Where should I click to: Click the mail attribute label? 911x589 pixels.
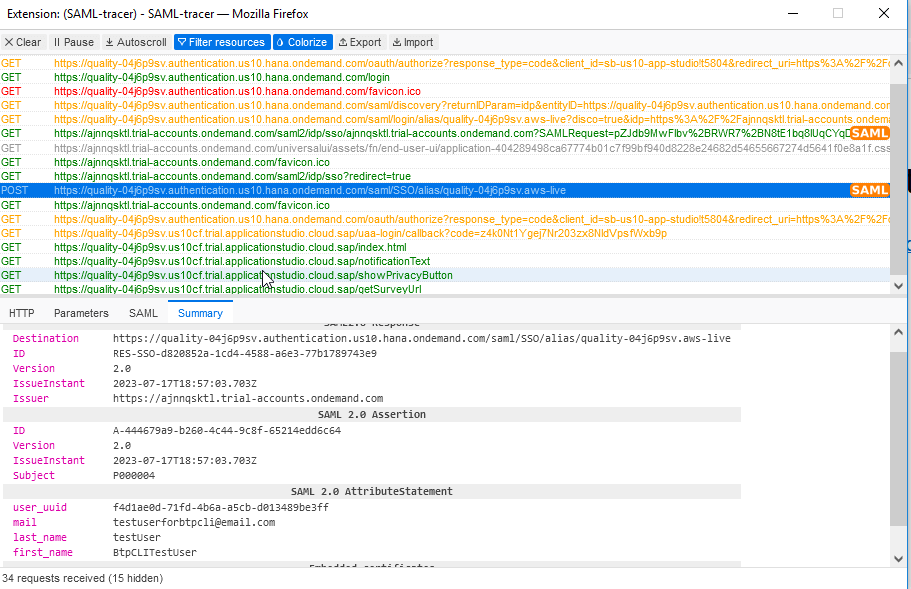tap(24, 522)
